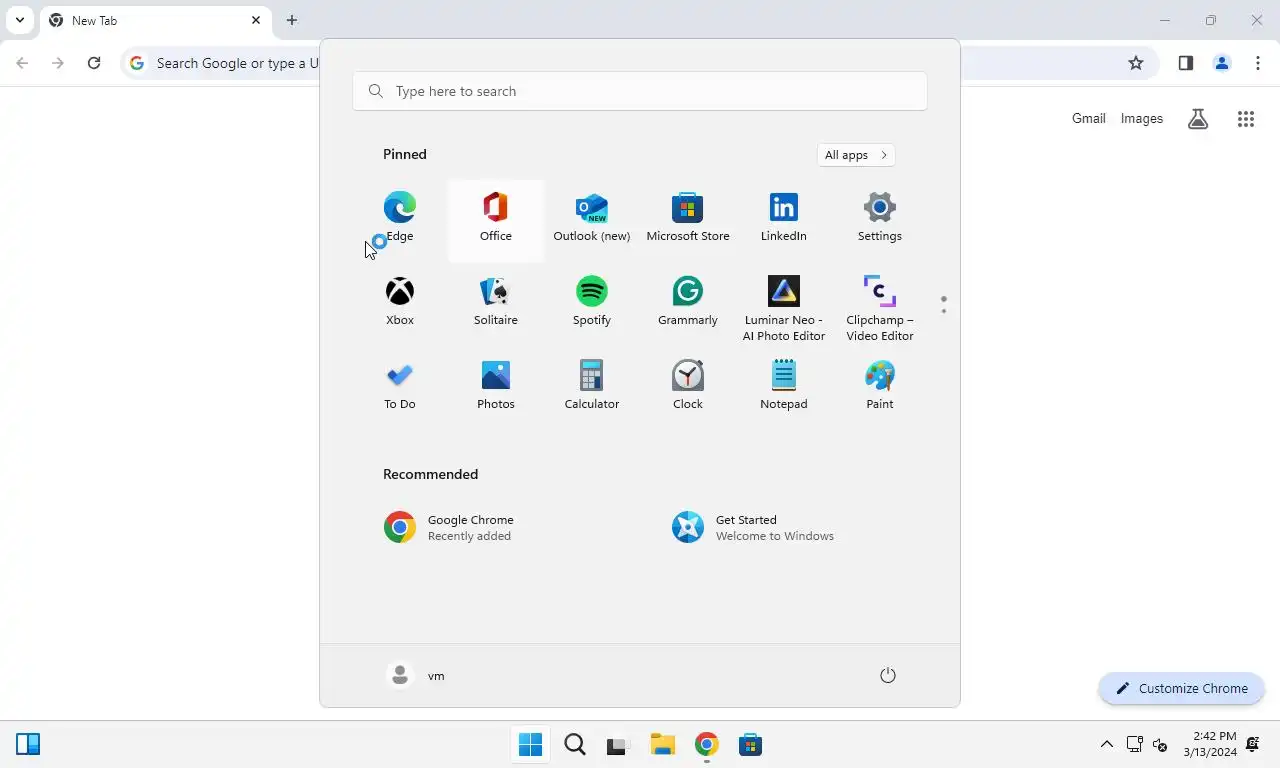The height and width of the screenshot is (768, 1280).
Task: Click the Windows Start button on taskbar
Action: pyautogui.click(x=531, y=744)
